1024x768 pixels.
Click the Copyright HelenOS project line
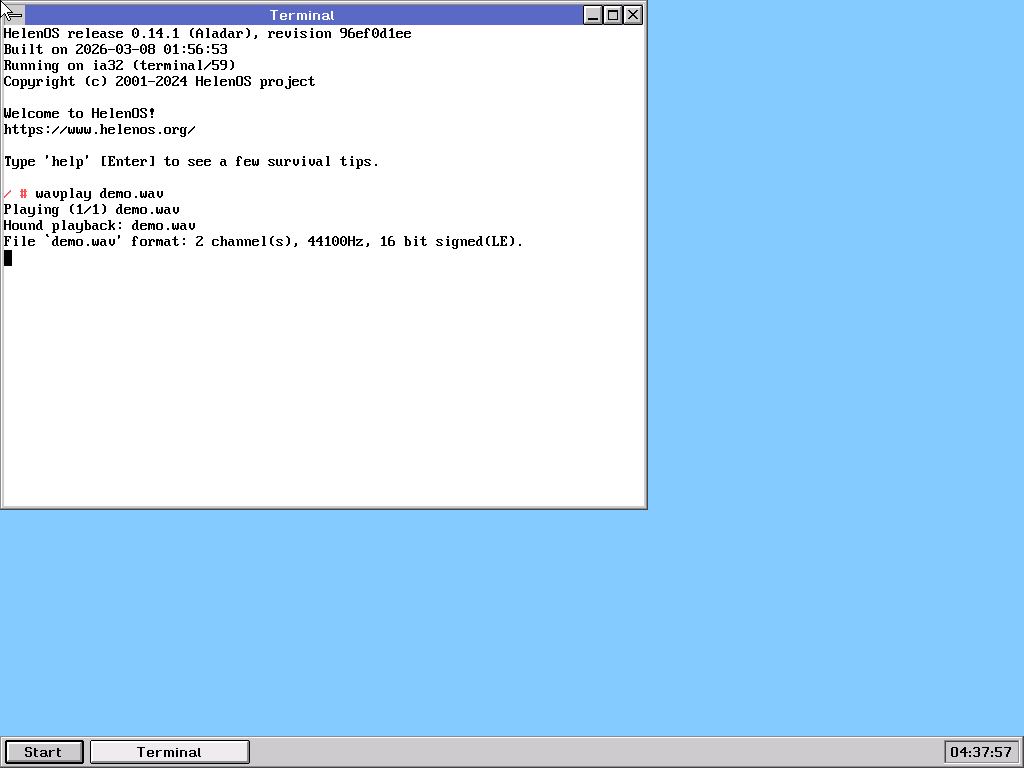pyautogui.click(x=159, y=82)
